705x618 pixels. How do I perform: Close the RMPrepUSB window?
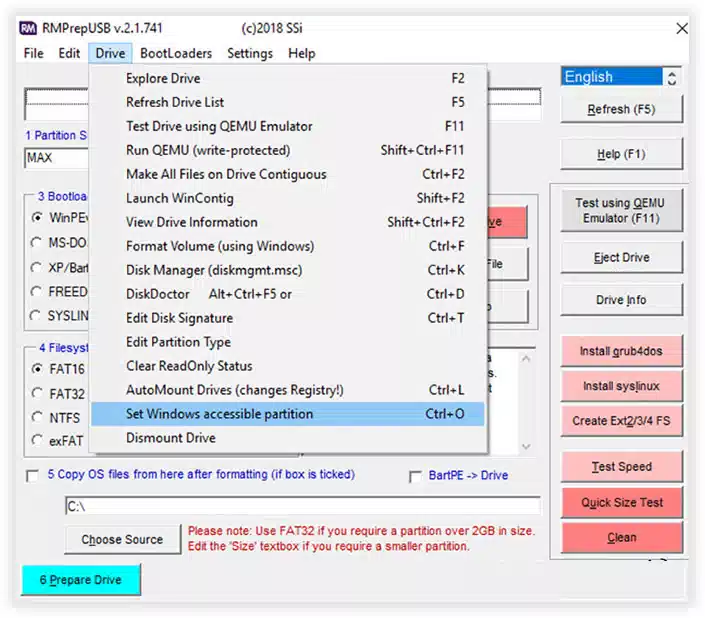click(681, 29)
